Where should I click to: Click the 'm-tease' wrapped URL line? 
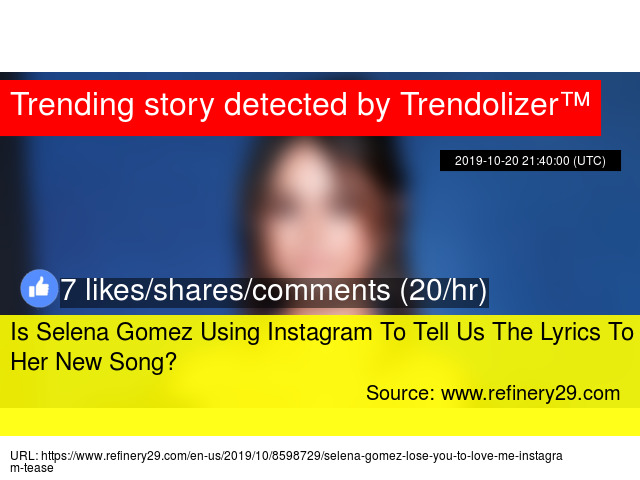[31, 468]
